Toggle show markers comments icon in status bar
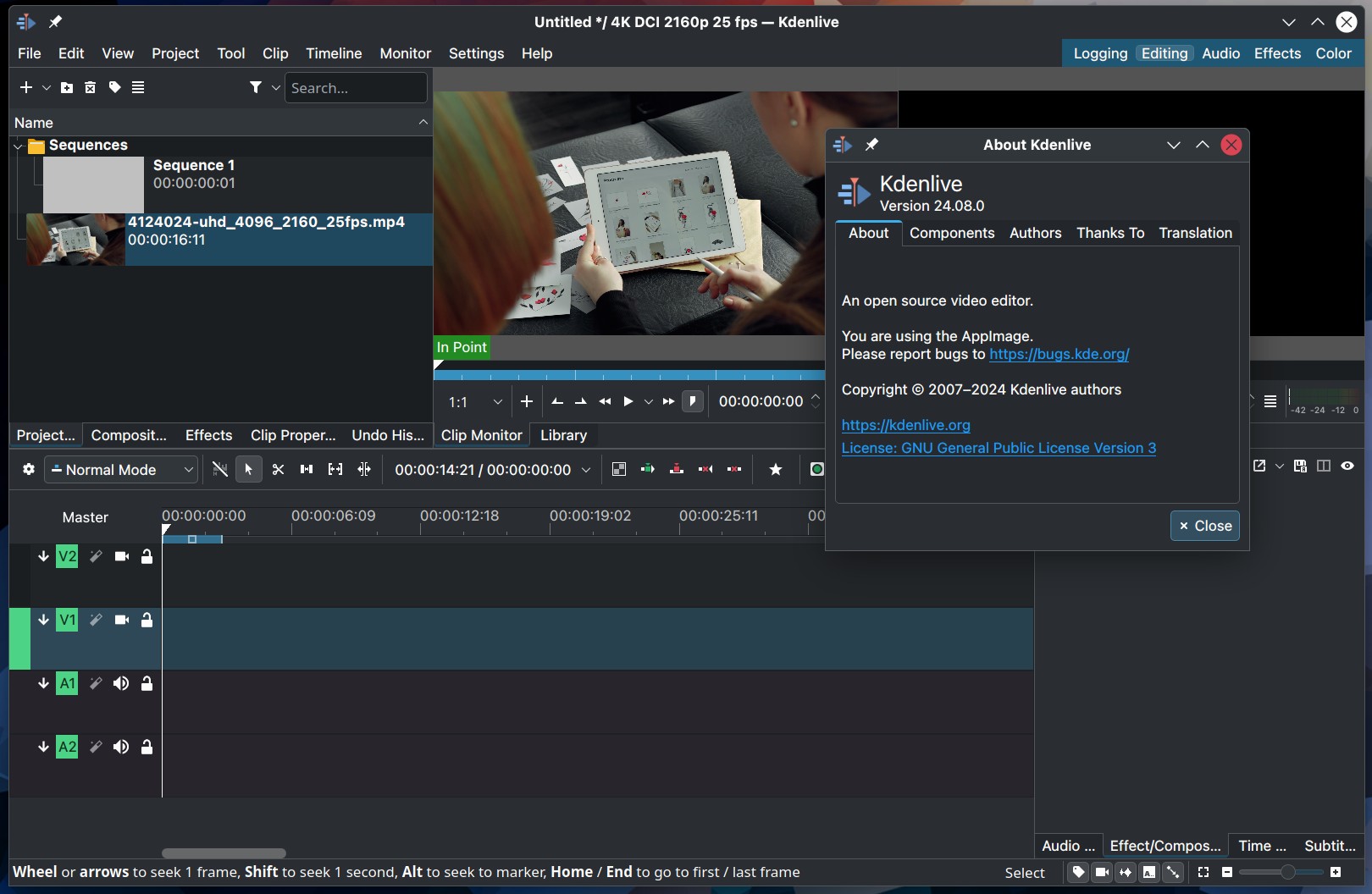This screenshot has width=1372, height=894. 1149,872
